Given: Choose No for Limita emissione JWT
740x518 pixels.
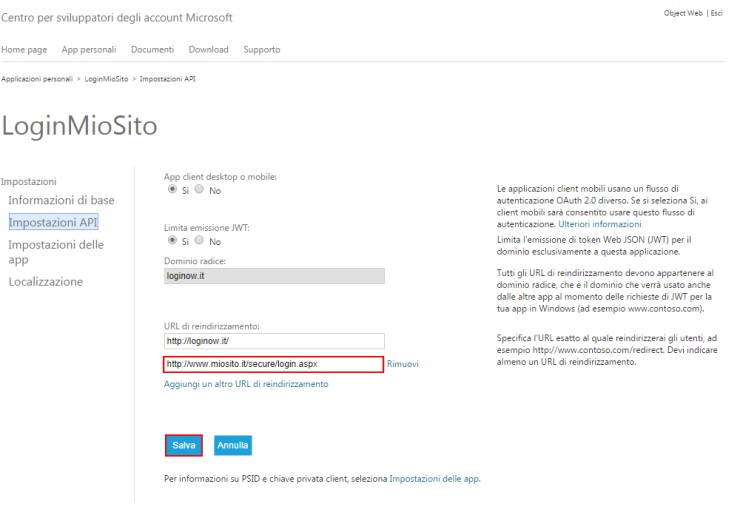Looking at the screenshot, I should point(201,241).
